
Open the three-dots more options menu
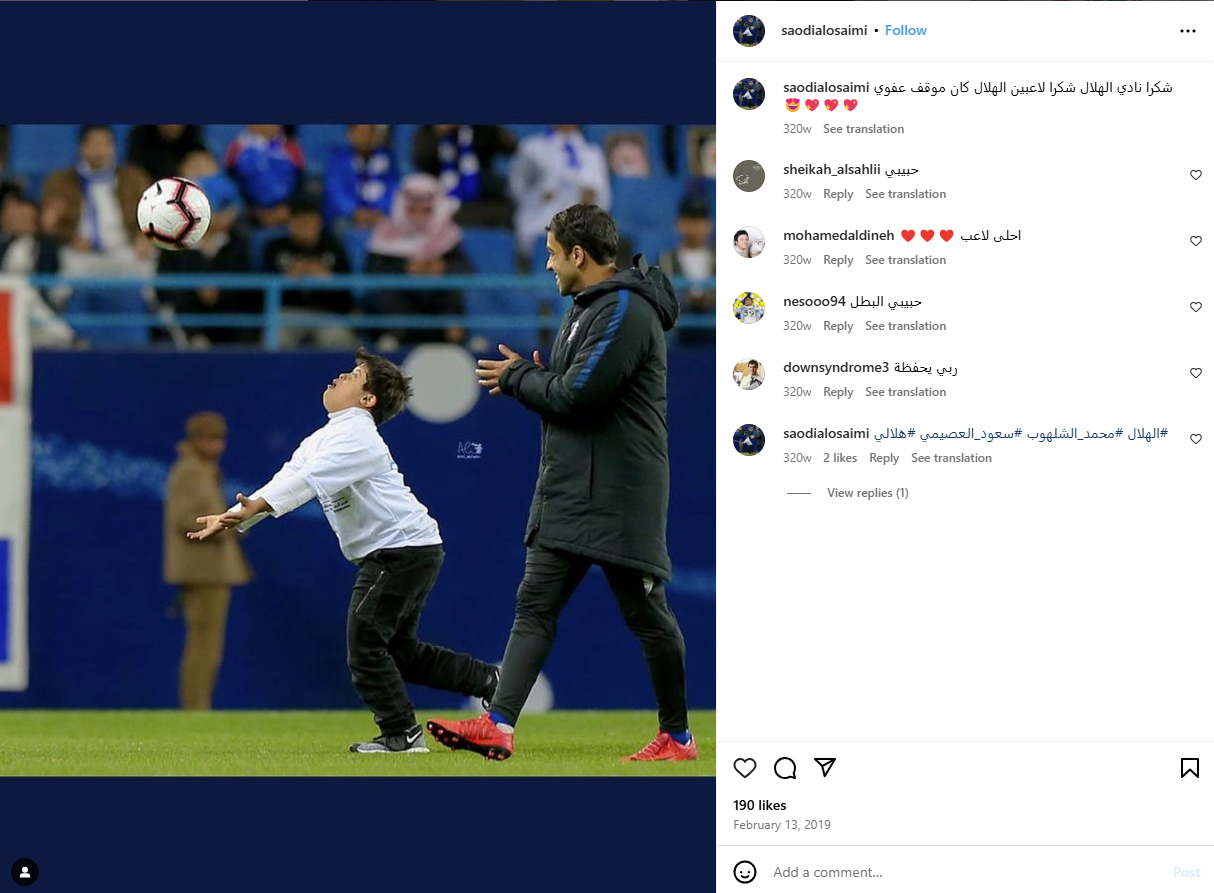[x=1188, y=31]
